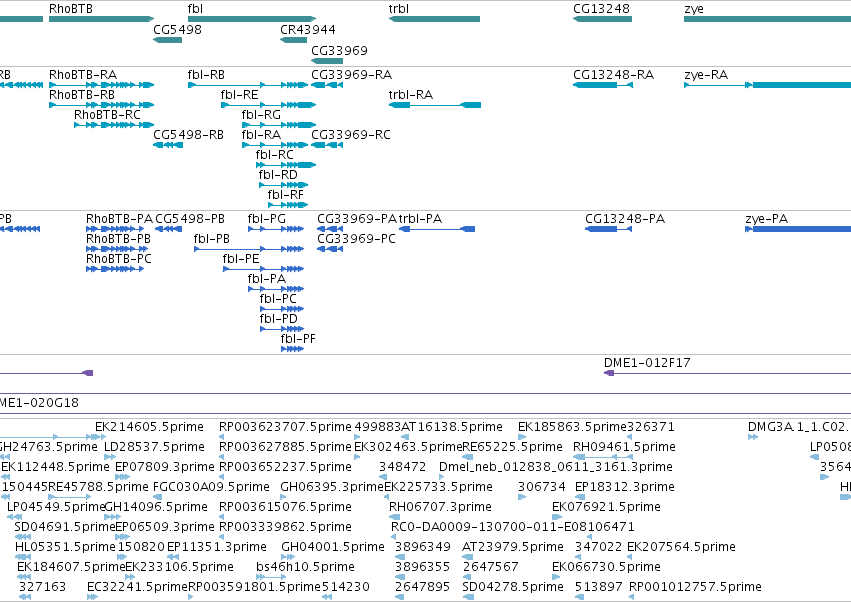The width and height of the screenshot is (851, 602).
Task: Click protein CG5498-PB label
Action: 190,219
